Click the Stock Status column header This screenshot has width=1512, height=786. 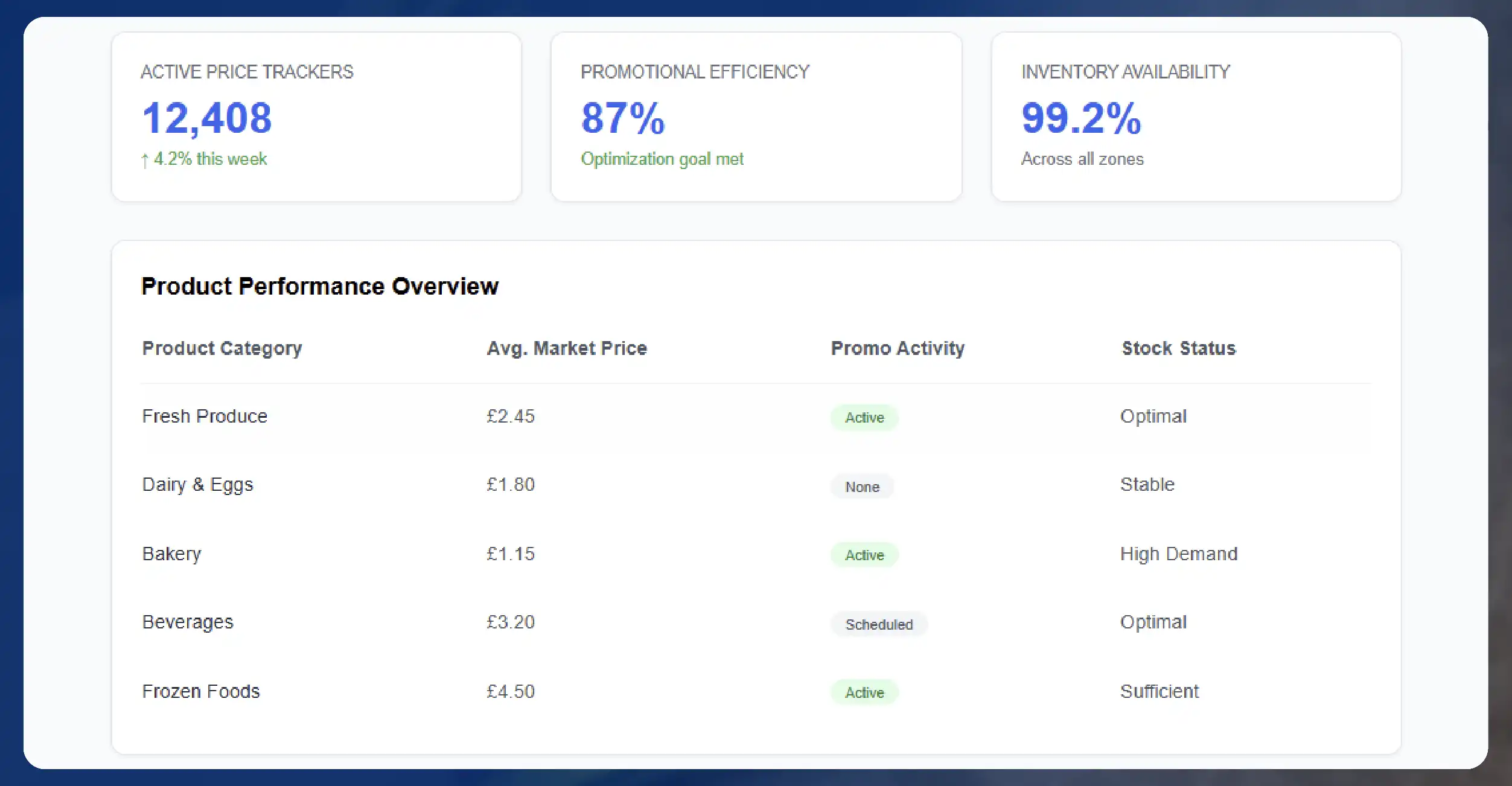[1179, 348]
